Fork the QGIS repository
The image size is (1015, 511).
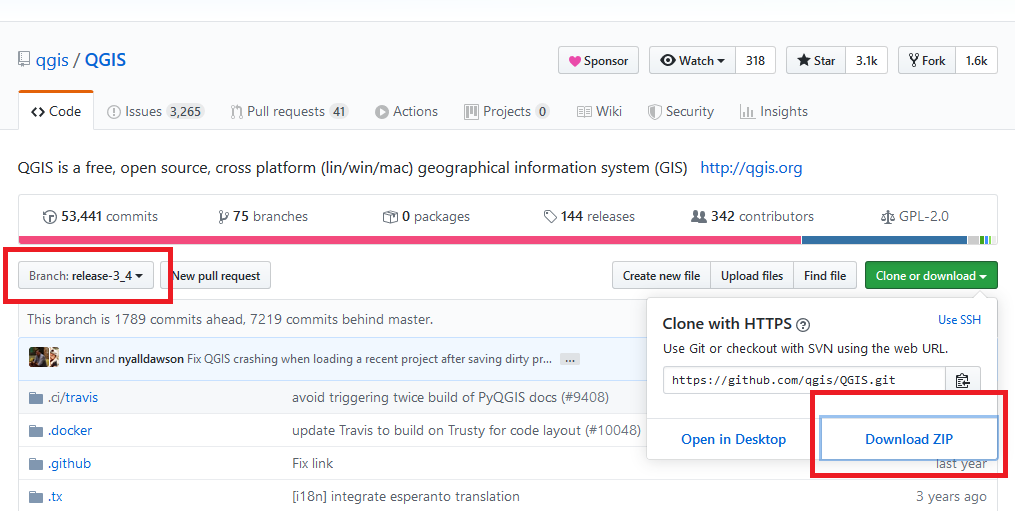[927, 61]
